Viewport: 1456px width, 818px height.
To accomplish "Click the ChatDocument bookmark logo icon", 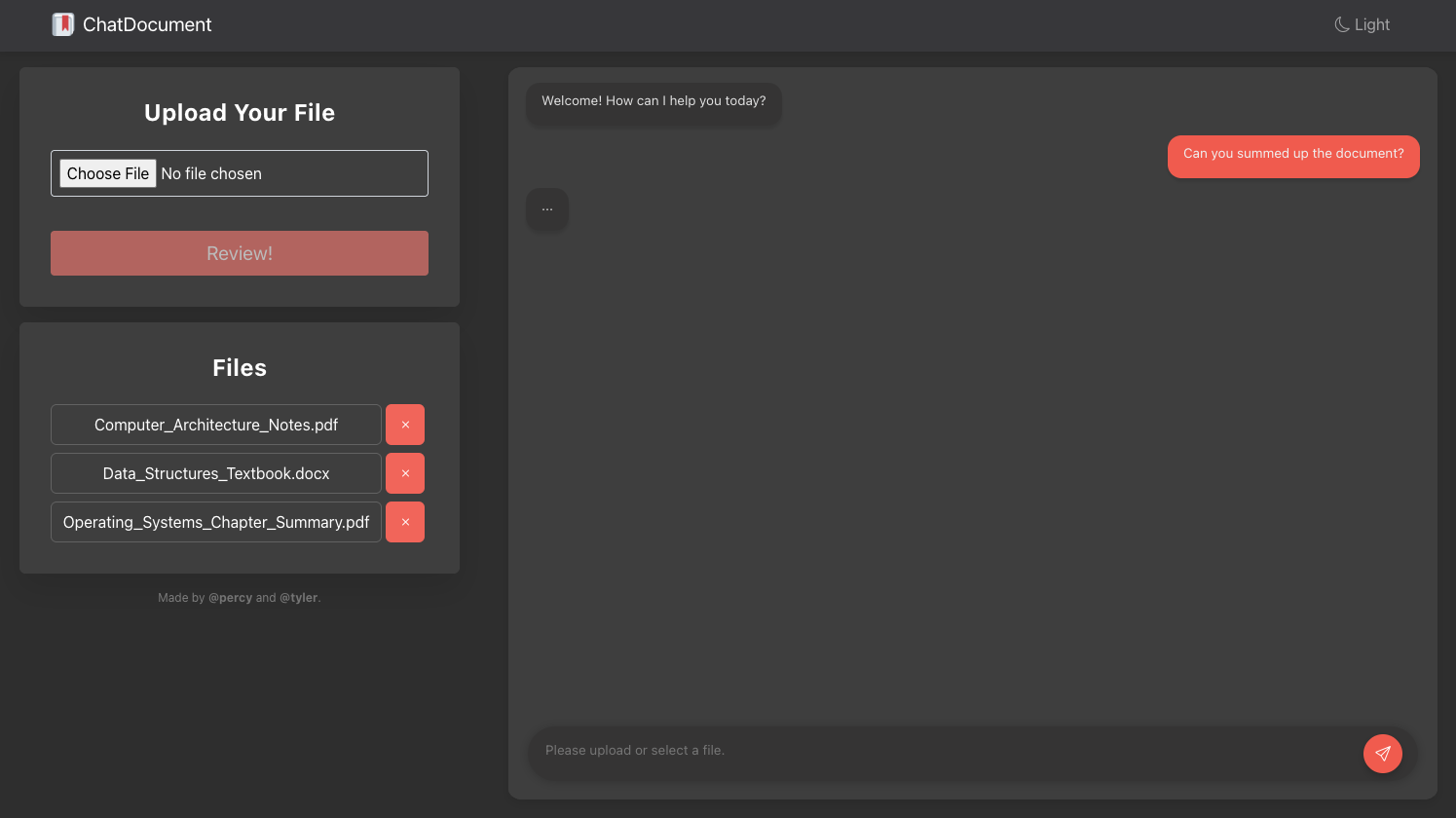I will 63,24.
